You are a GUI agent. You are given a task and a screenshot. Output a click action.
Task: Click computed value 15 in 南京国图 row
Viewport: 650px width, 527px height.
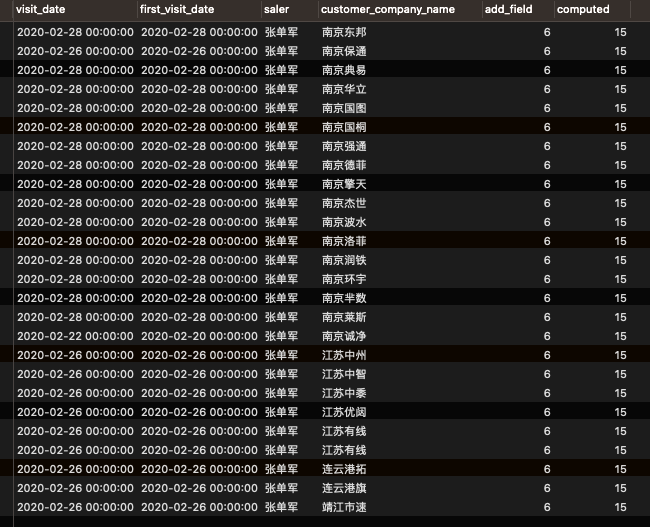coord(620,108)
